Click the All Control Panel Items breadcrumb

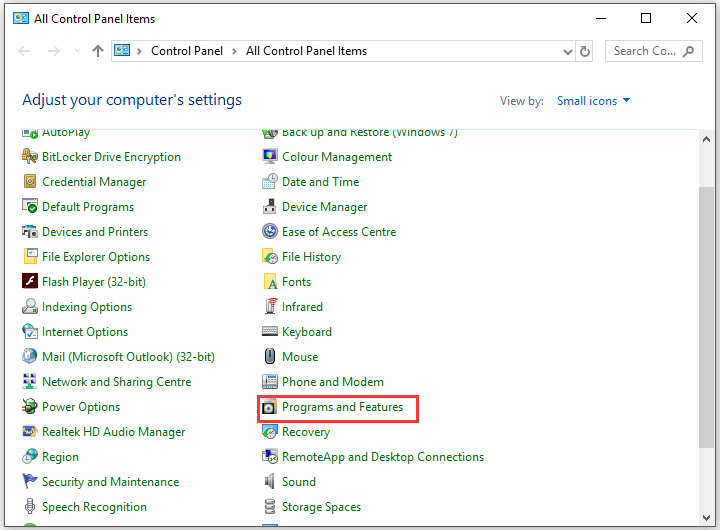[x=306, y=51]
